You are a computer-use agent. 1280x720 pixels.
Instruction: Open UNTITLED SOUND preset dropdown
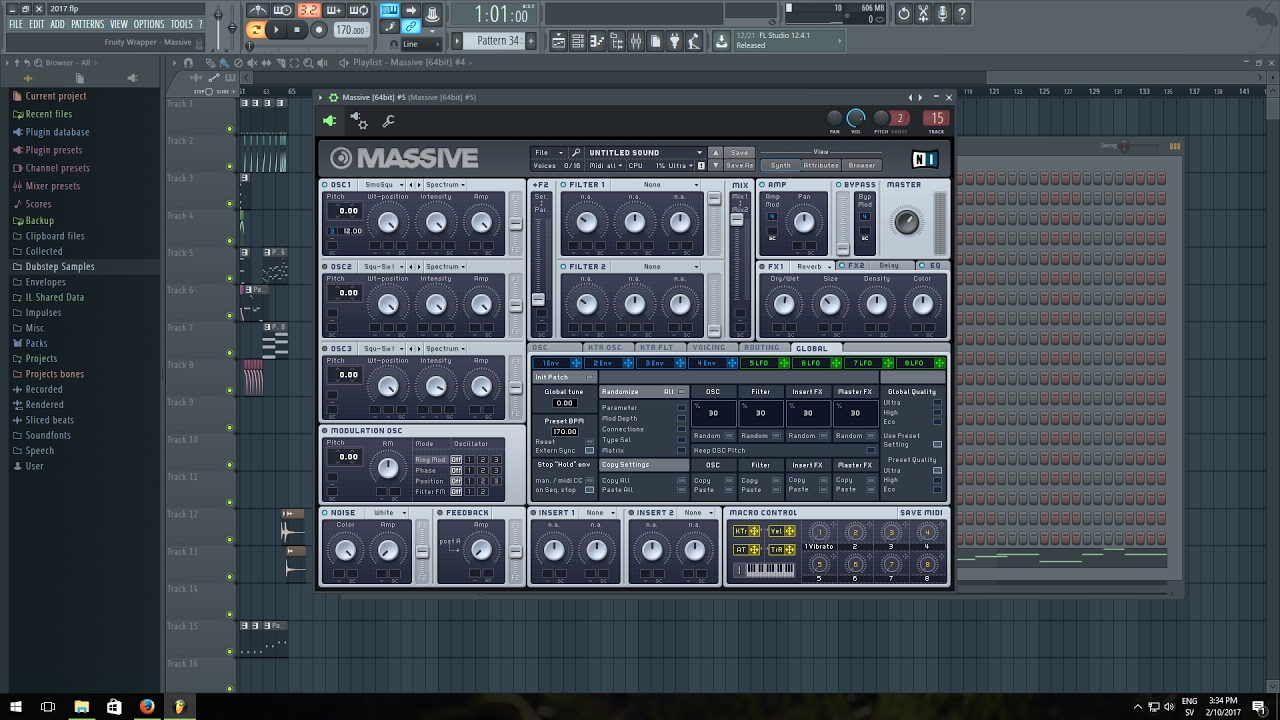(645, 153)
